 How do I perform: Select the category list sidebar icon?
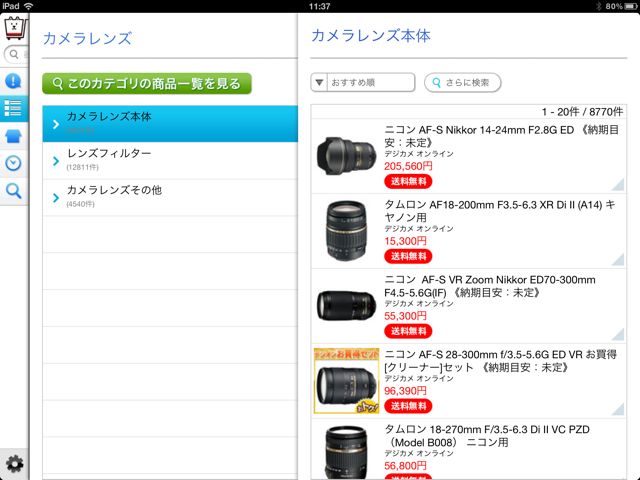[x=13, y=108]
